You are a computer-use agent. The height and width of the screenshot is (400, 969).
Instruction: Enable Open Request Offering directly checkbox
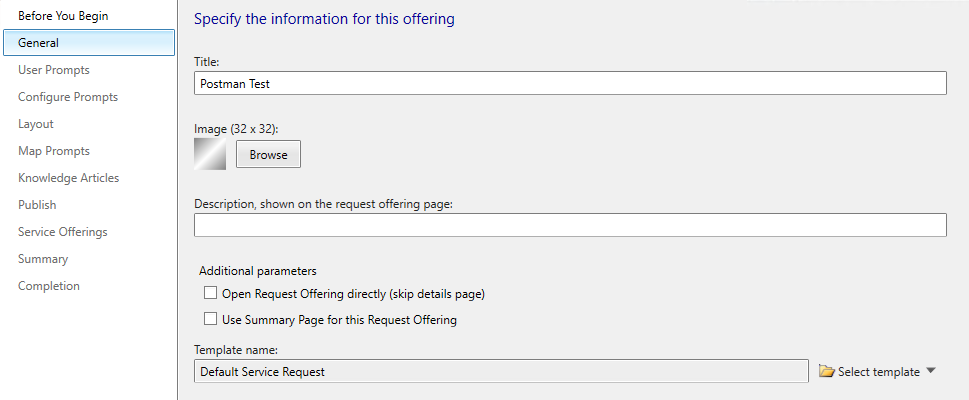tap(211, 294)
